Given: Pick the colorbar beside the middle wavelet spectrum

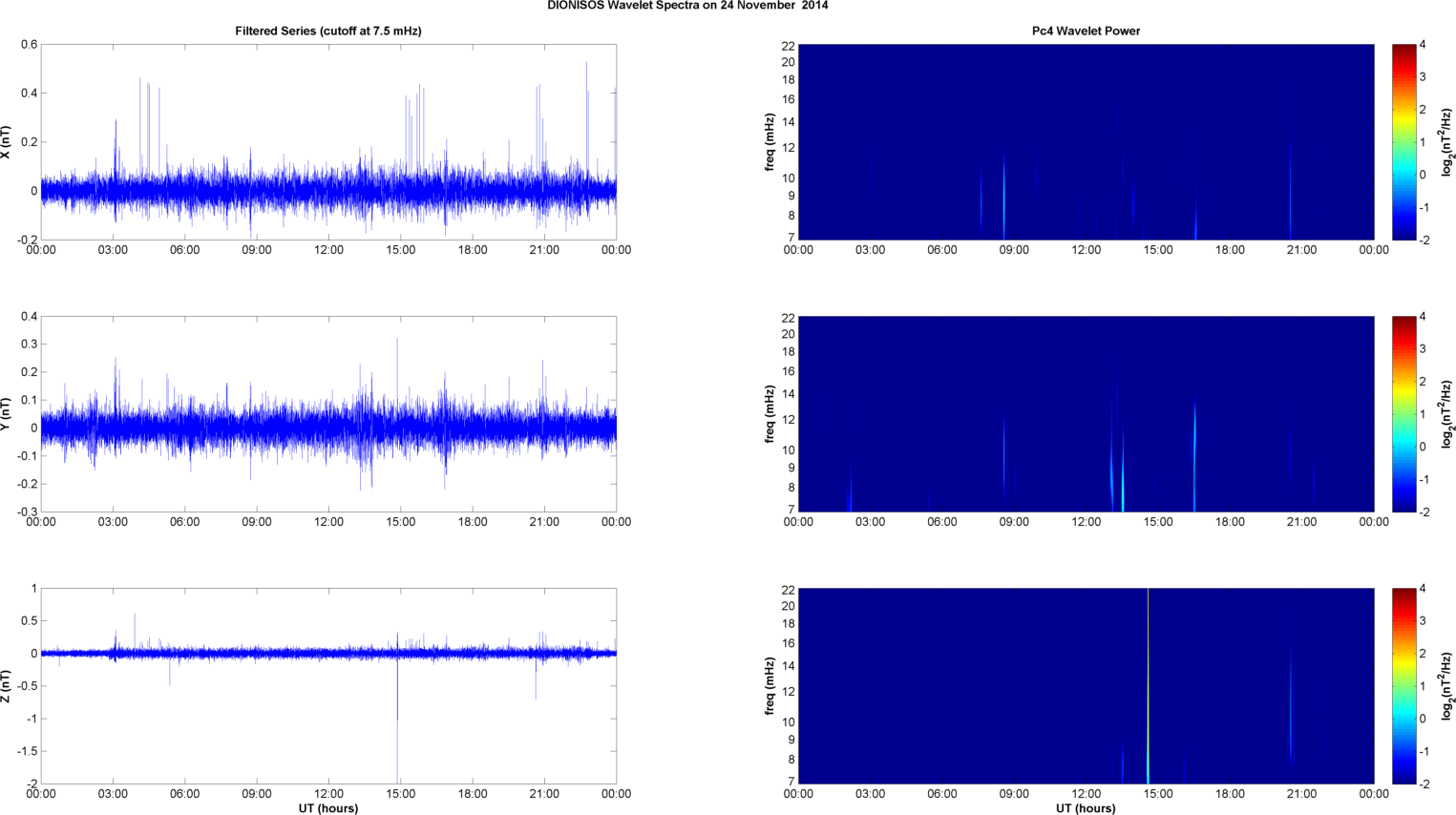Looking at the screenshot, I should (x=1403, y=414).
